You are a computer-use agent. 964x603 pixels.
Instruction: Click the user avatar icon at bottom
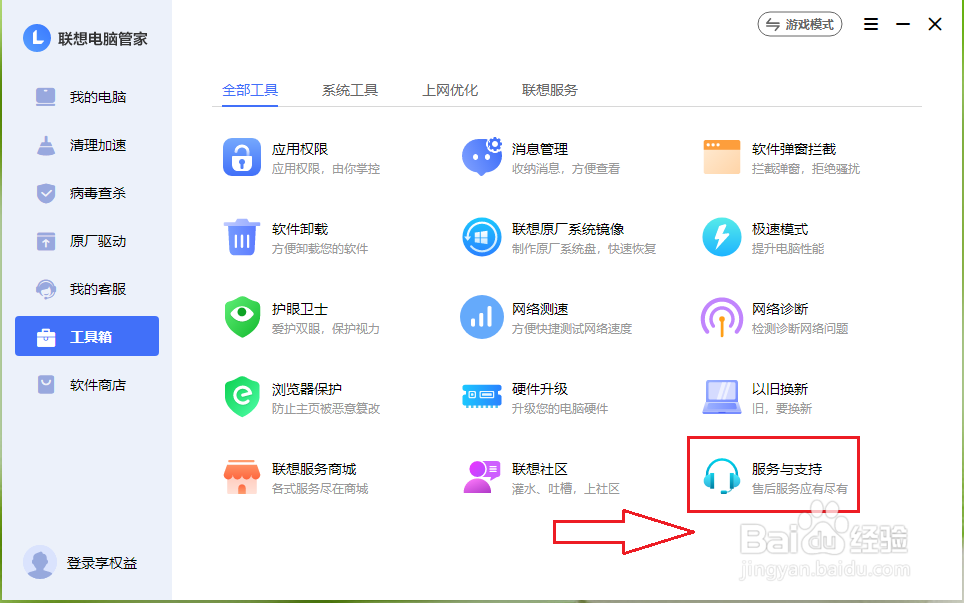coord(40,562)
